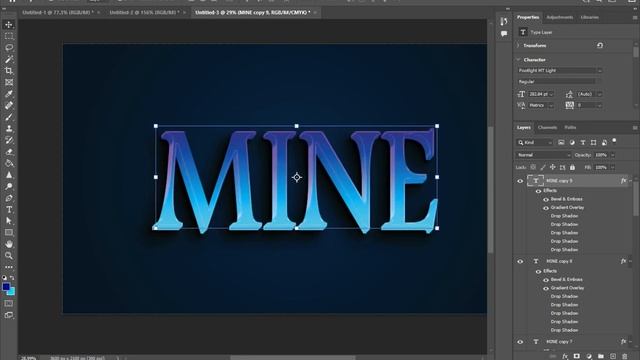Toggle Effects visibility on MINE copy 9
The width and height of the screenshot is (640, 360).
coord(538,191)
